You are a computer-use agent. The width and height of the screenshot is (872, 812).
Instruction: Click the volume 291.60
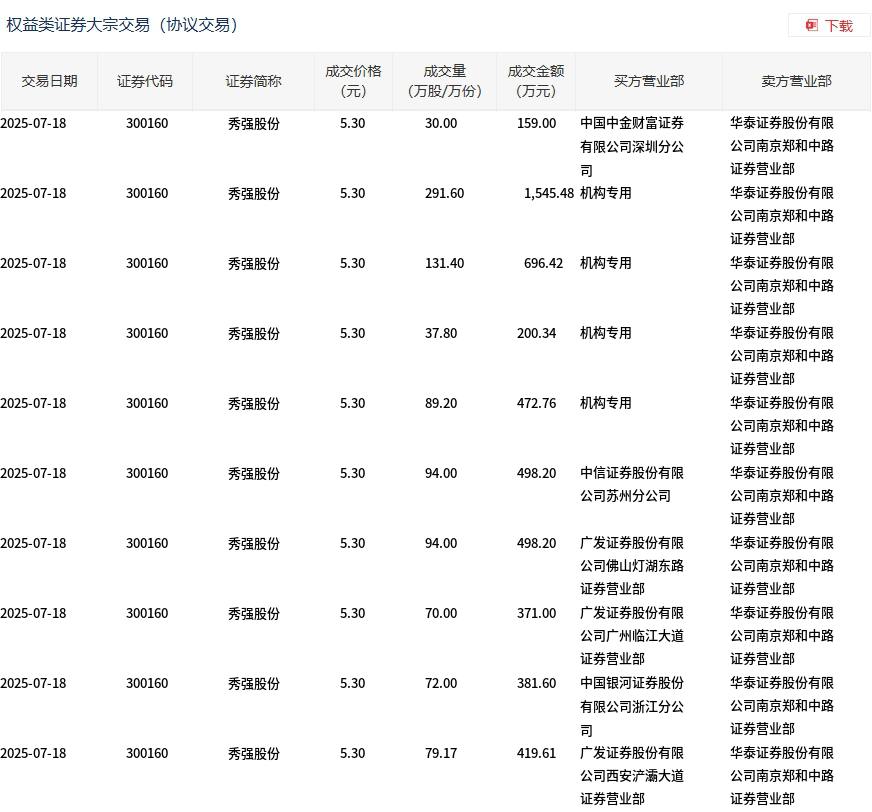pos(444,194)
